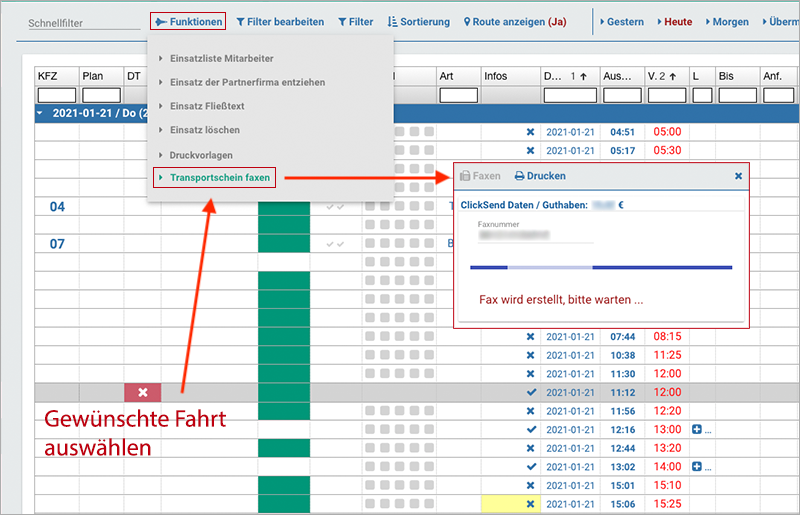Click the Drucken printer icon in dialog
The width and height of the screenshot is (800, 515).
coord(540,176)
